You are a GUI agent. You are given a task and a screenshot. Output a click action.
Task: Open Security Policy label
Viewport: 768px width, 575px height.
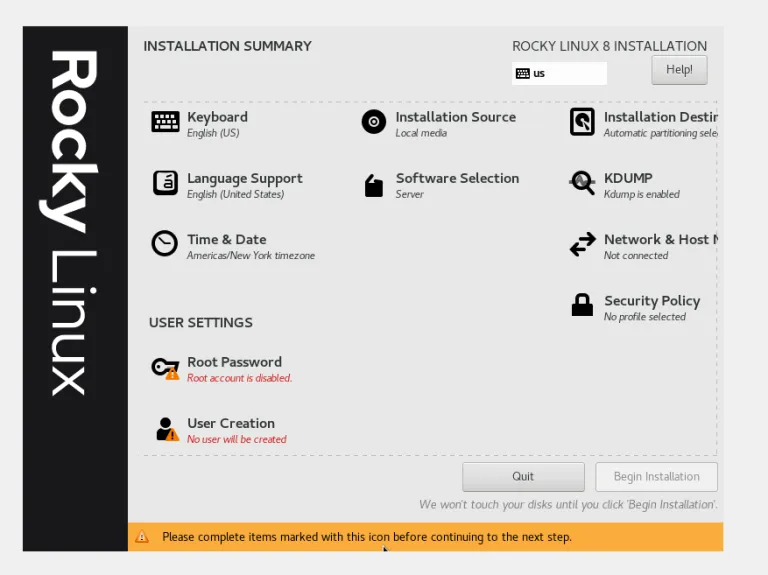pos(652,301)
